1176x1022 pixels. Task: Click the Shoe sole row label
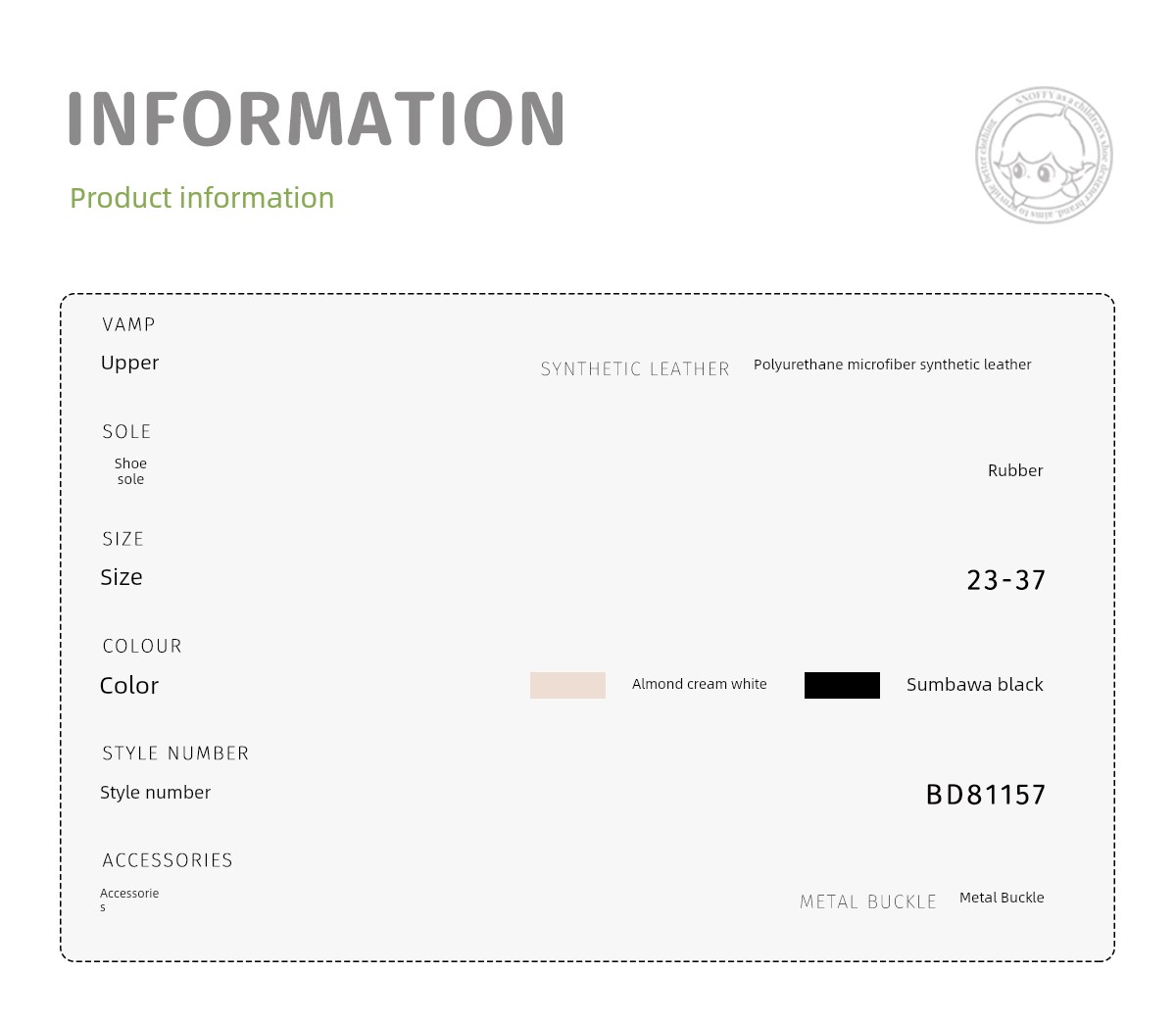(x=130, y=471)
